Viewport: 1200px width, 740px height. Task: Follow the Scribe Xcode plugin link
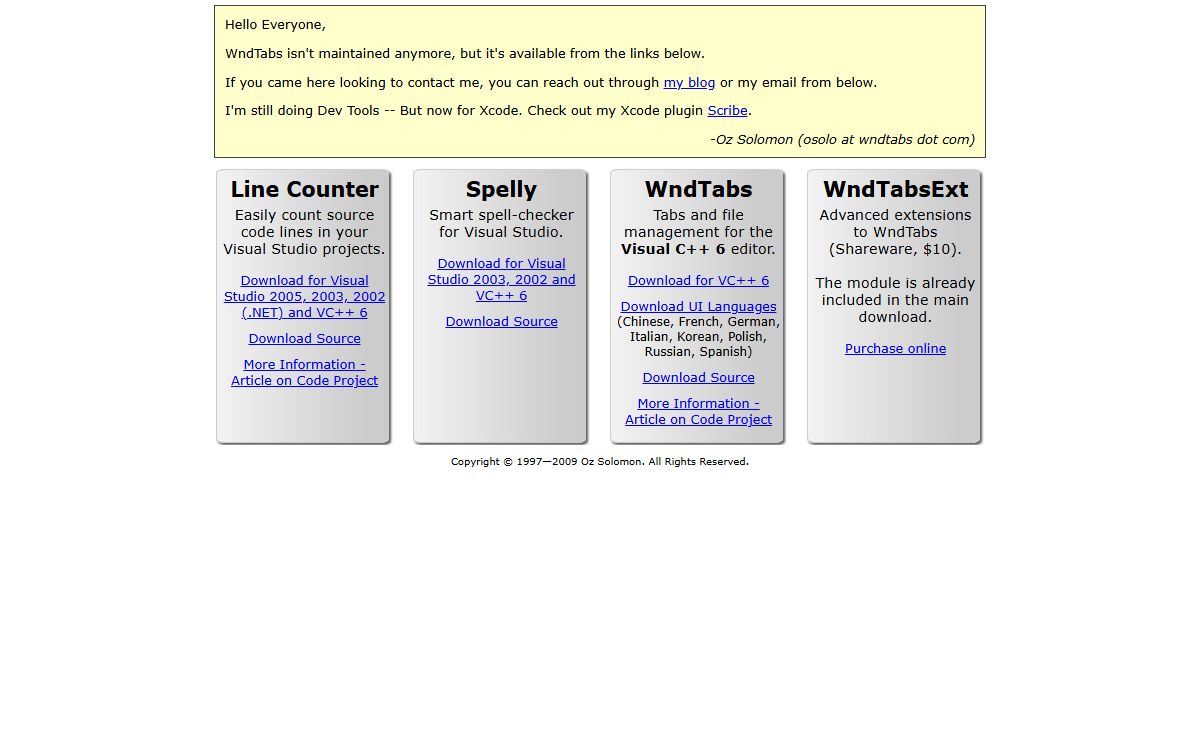click(x=727, y=110)
